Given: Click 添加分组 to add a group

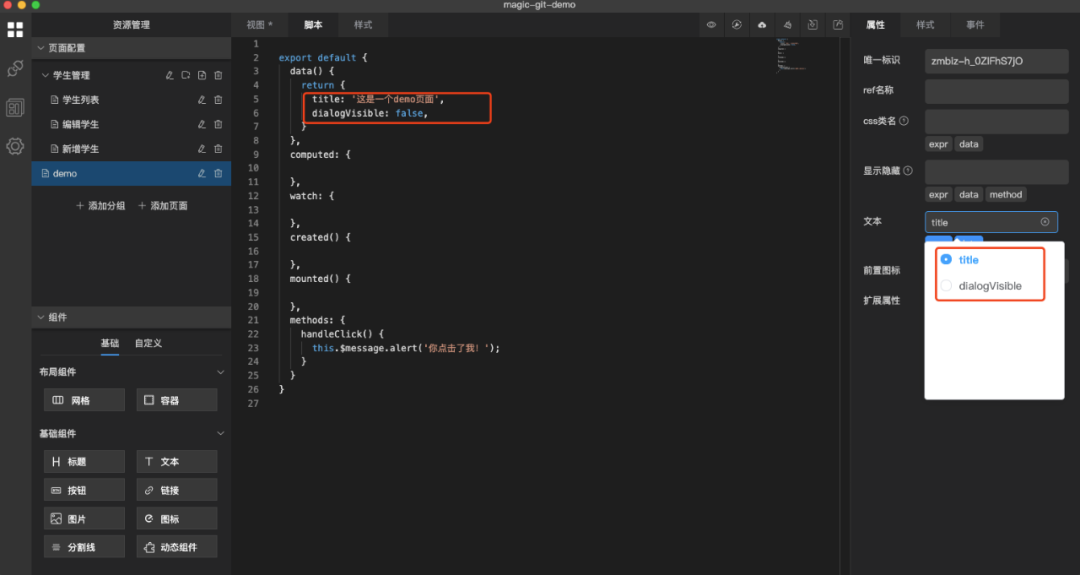Looking at the screenshot, I should click(101, 205).
